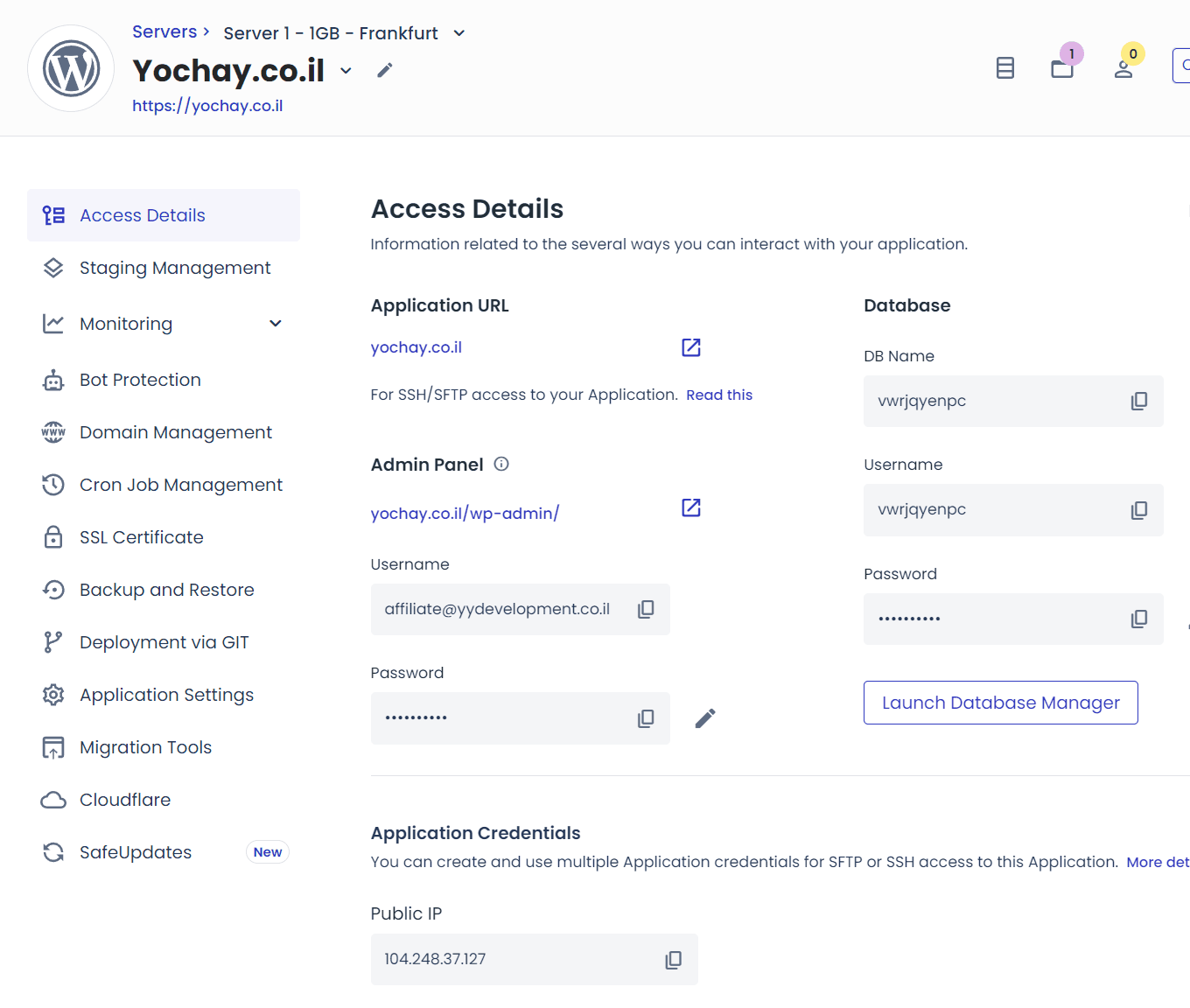Click the Public IP field
Image resolution: width=1190 pixels, height=1008 pixels.
tap(535, 959)
